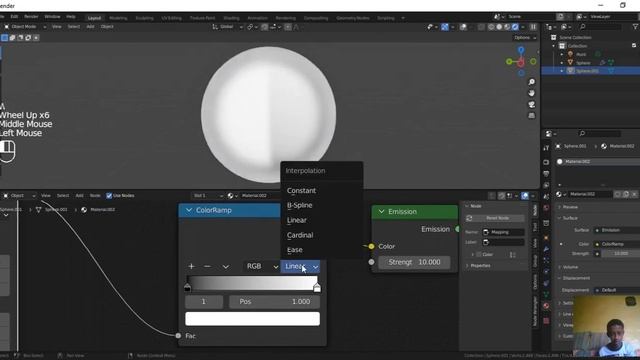Click the zoom magnifier viewport icon
The height and width of the screenshot is (360, 640).
(531, 82)
